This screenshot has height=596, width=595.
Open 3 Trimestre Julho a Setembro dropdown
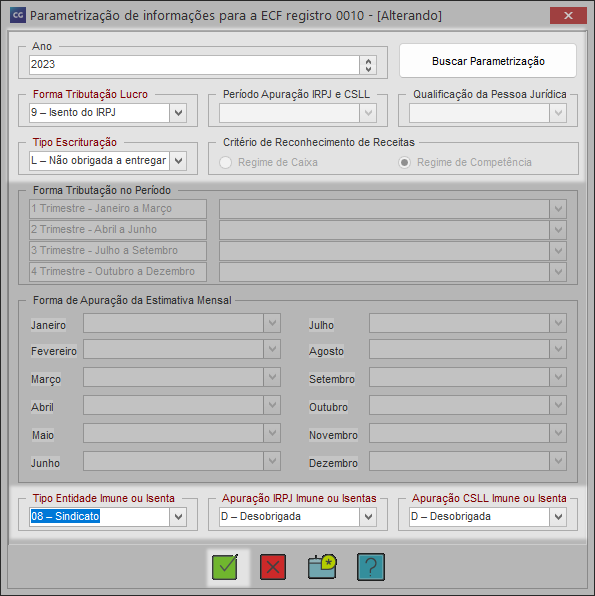pos(558,251)
